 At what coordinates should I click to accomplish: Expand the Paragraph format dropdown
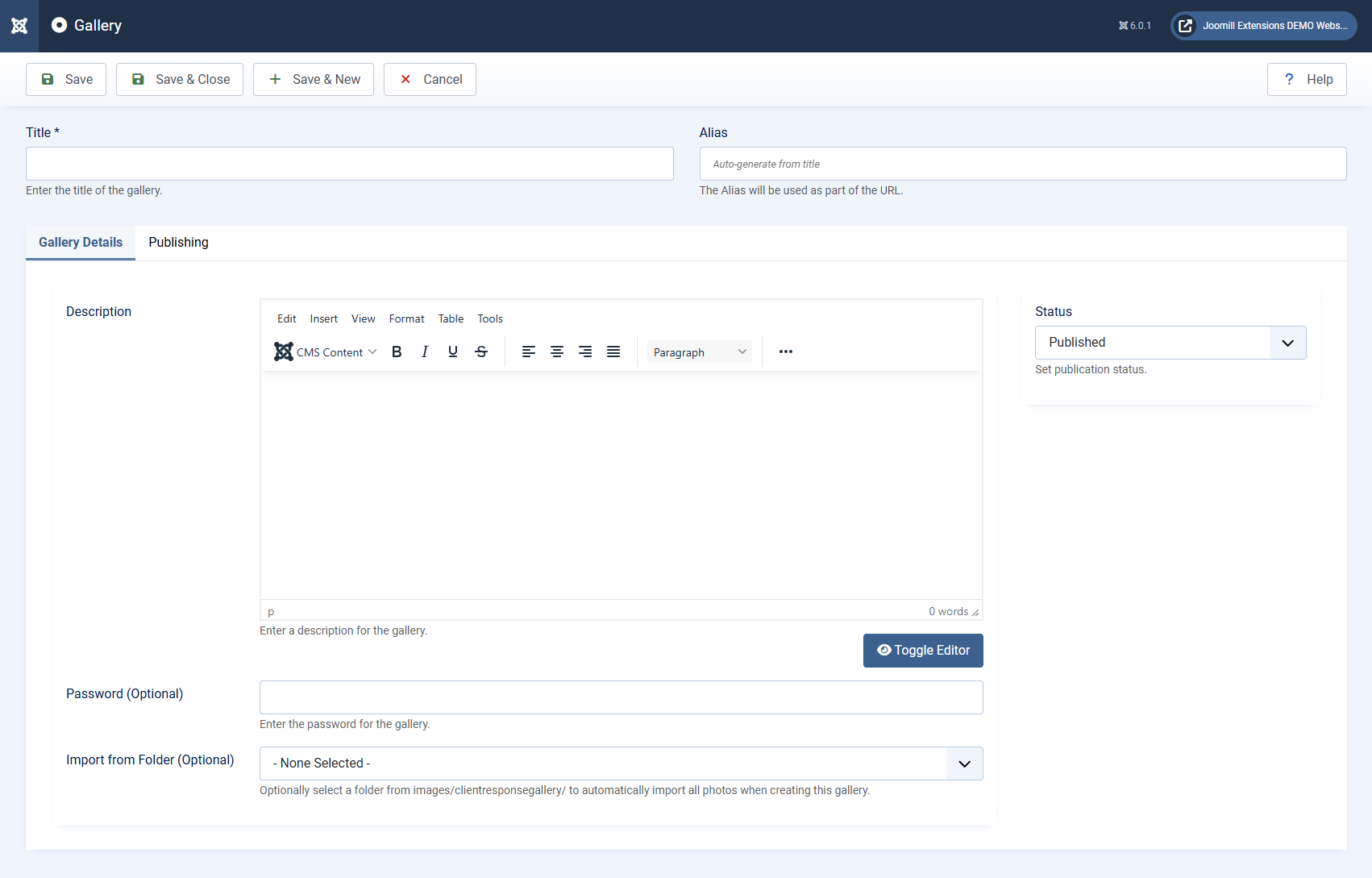699,352
